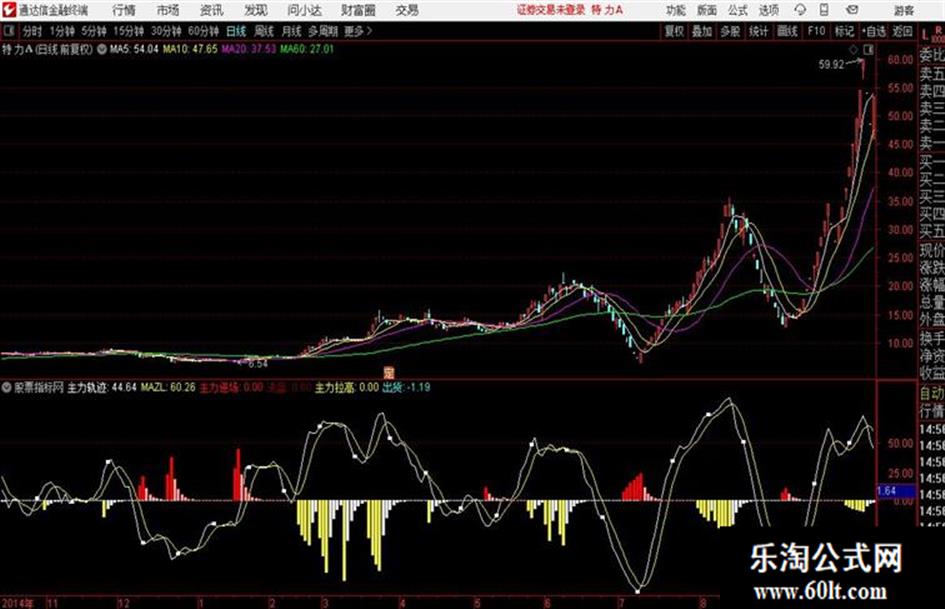Expand the MA indicator settings circle dropdown
The width and height of the screenshot is (945, 609).
pyautogui.click(x=102, y=49)
